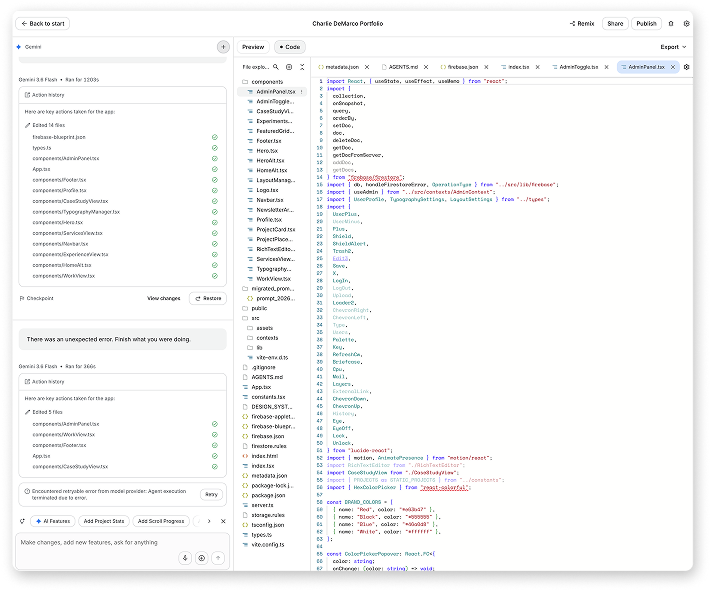711x591 pixels.
Task: Click the Publish button
Action: click(646, 24)
